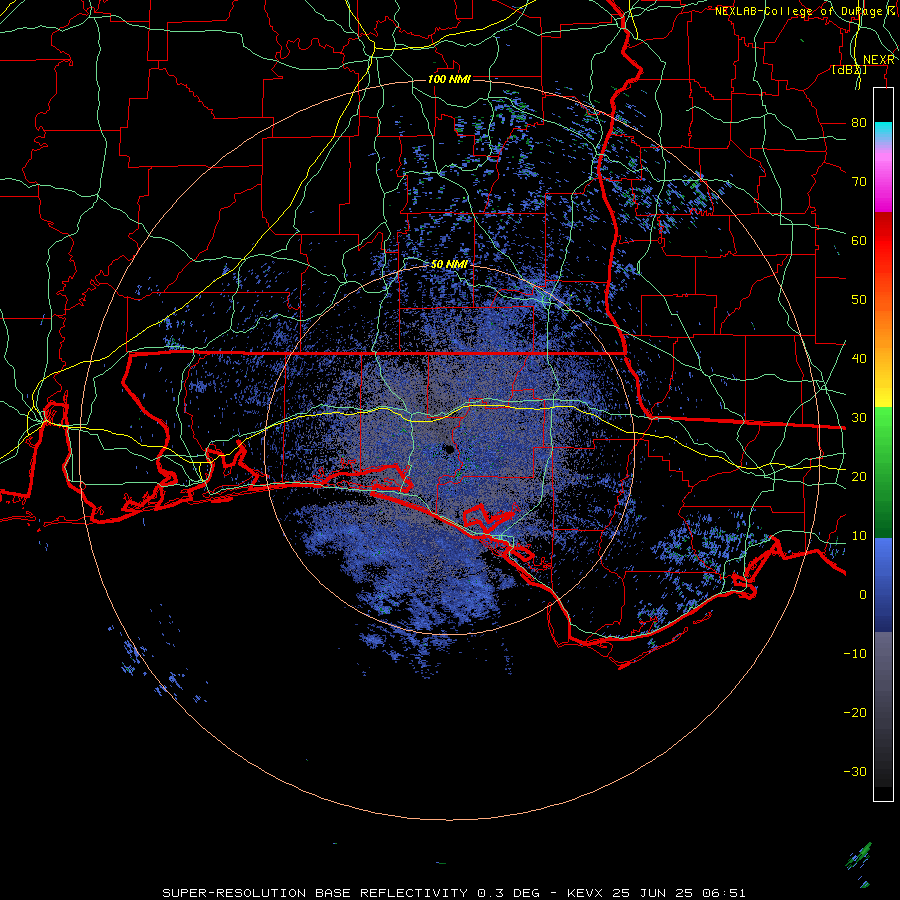Click the 60 value on the dBZ scale

pos(859,240)
